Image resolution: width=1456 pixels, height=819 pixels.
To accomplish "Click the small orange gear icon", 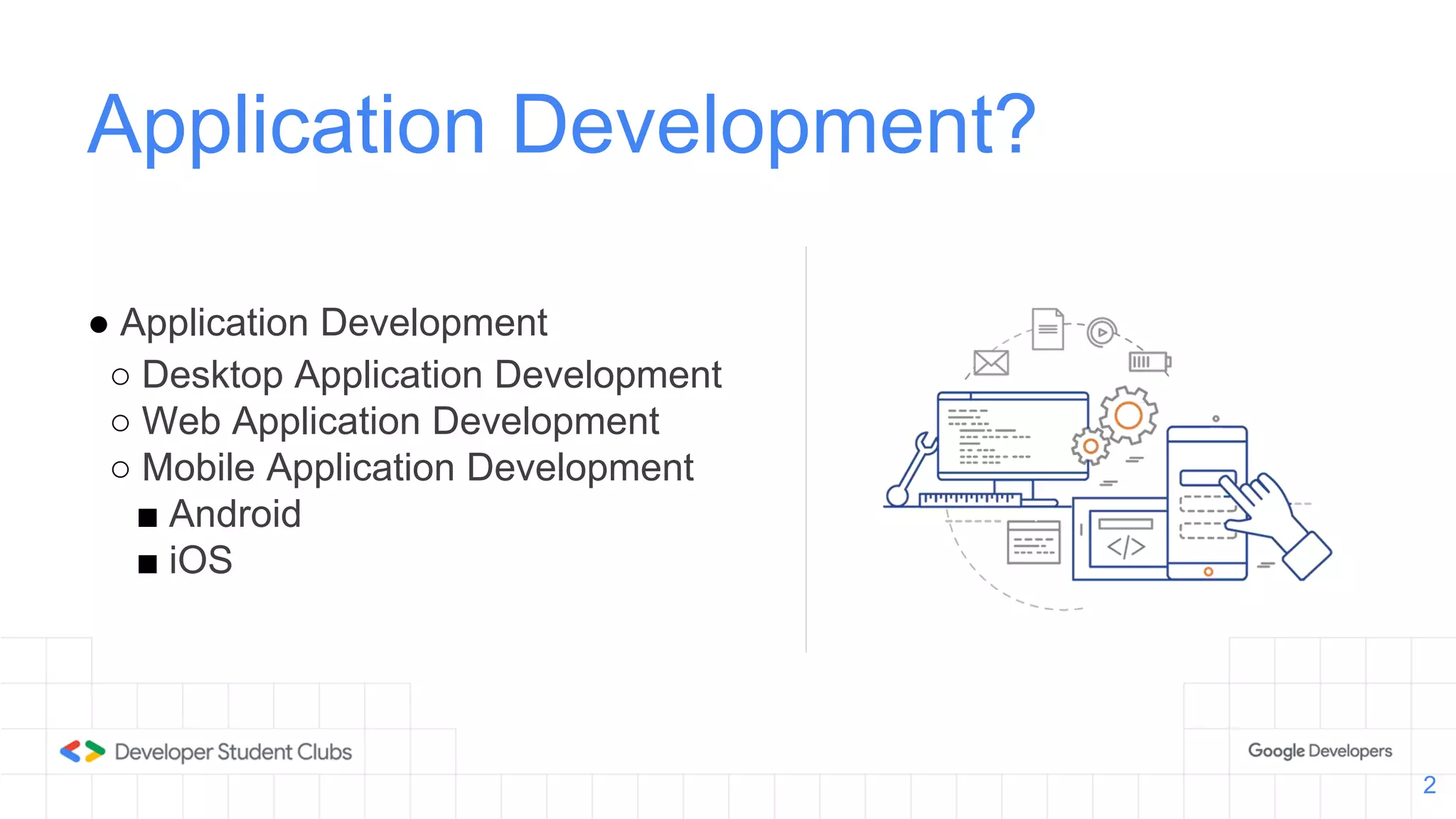I will click(1091, 446).
